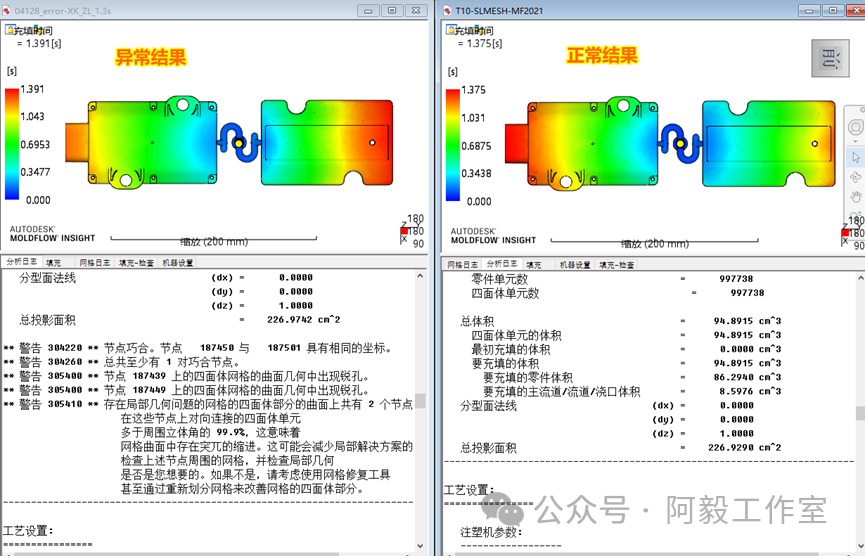Open 机器设置 tab in right window
This screenshot has height=556, width=865.
(575, 265)
